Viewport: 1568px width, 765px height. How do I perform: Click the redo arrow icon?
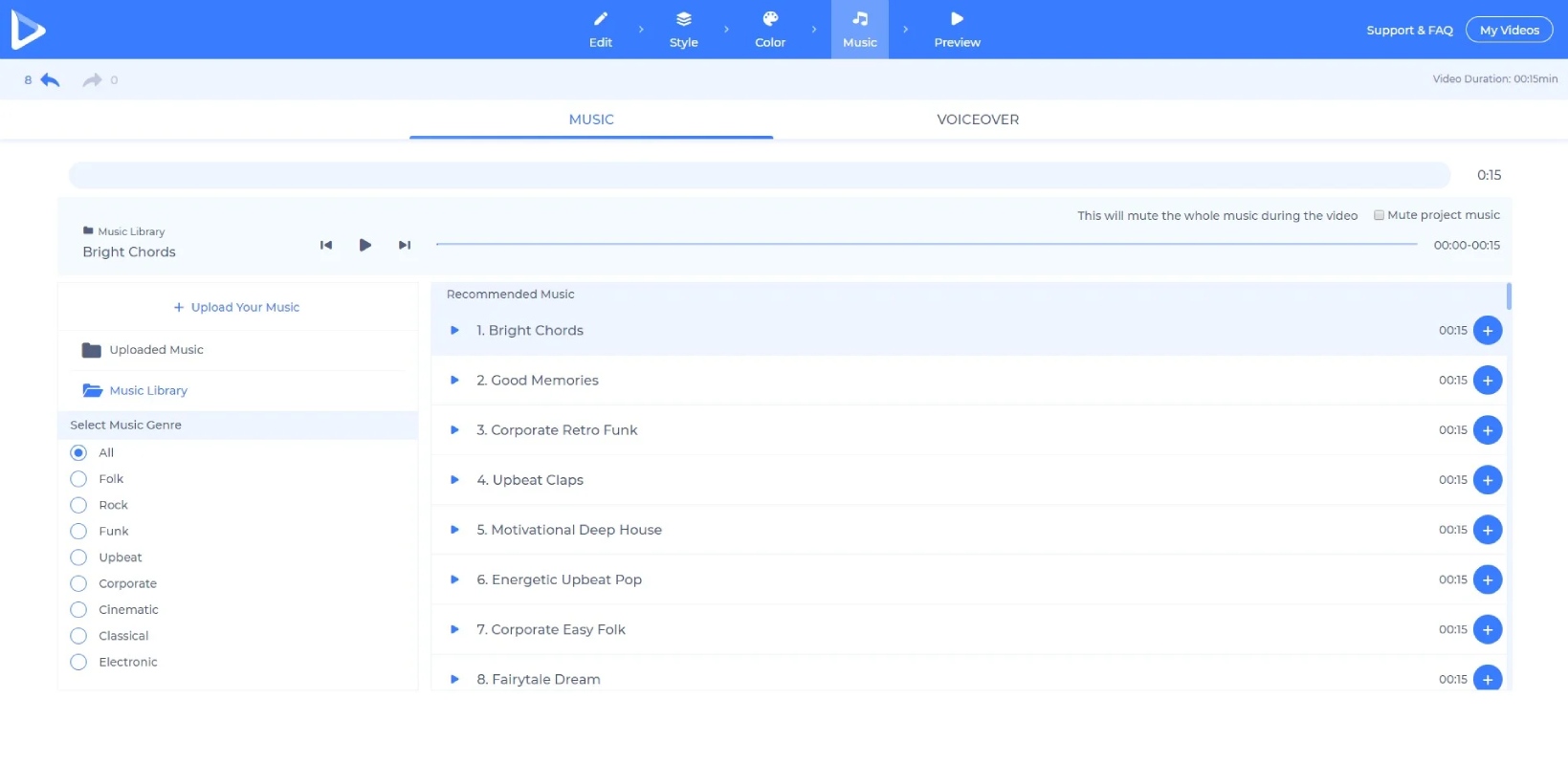92,80
